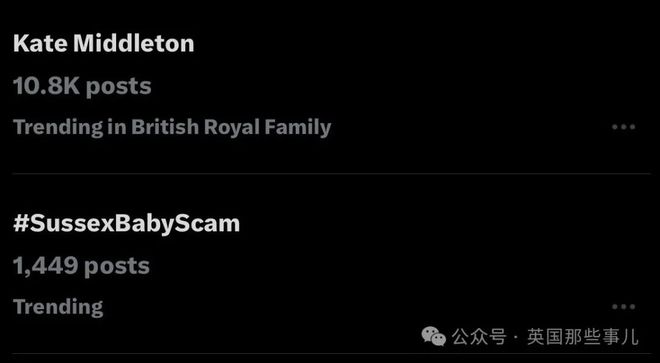Tap the empty area right of Kate Middleton
Screen dimensions: 660x363
(x=421, y=43)
